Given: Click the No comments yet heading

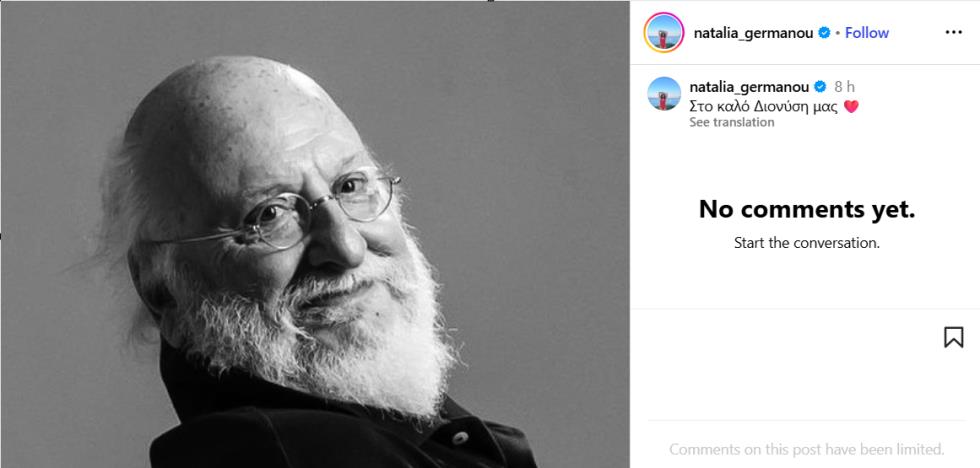Looking at the screenshot, I should click(807, 209).
